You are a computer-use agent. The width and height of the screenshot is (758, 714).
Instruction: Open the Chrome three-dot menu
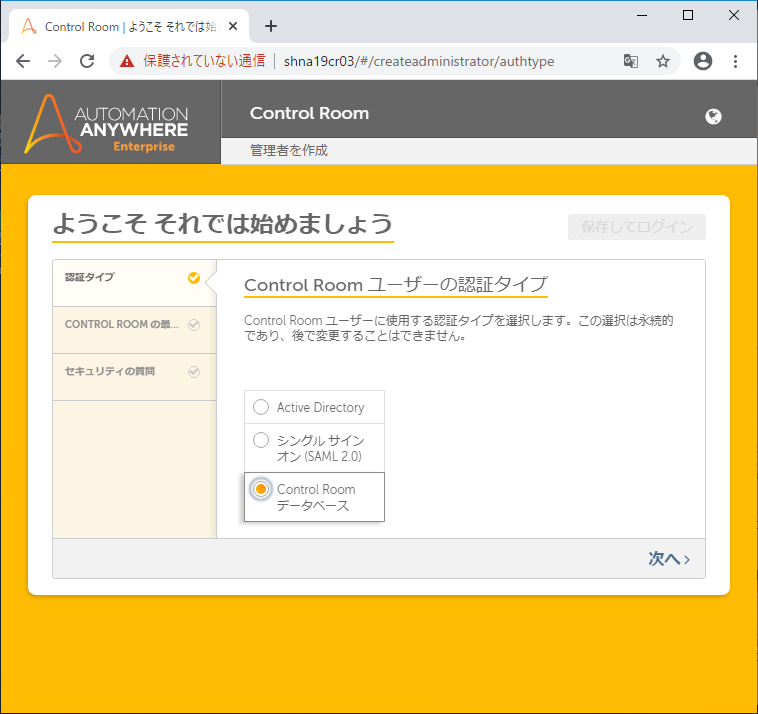click(x=735, y=61)
